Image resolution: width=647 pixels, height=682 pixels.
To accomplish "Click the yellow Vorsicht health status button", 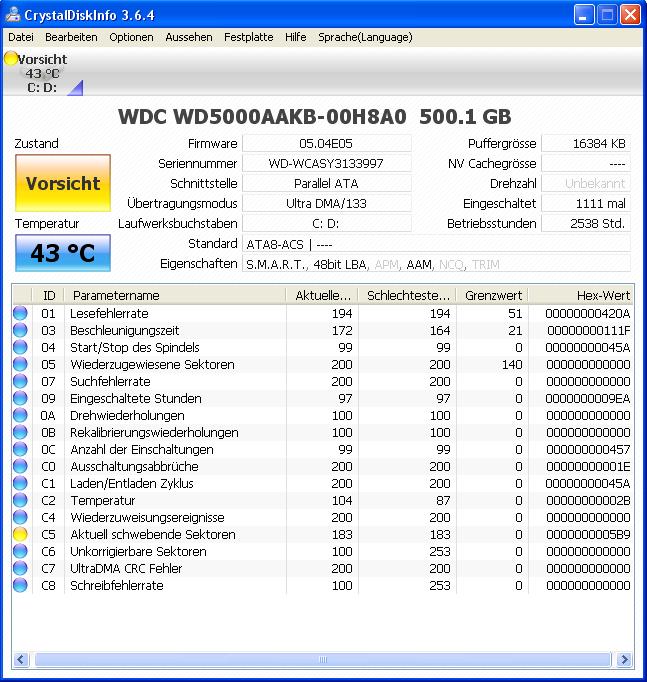I will coord(63,183).
